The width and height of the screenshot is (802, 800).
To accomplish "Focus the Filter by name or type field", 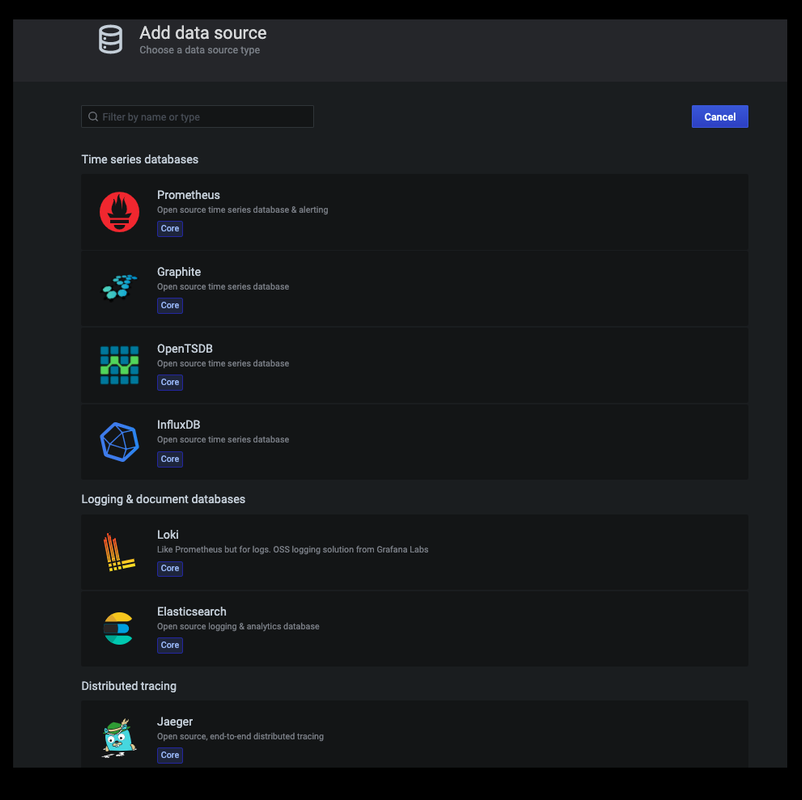I will click(x=197, y=117).
